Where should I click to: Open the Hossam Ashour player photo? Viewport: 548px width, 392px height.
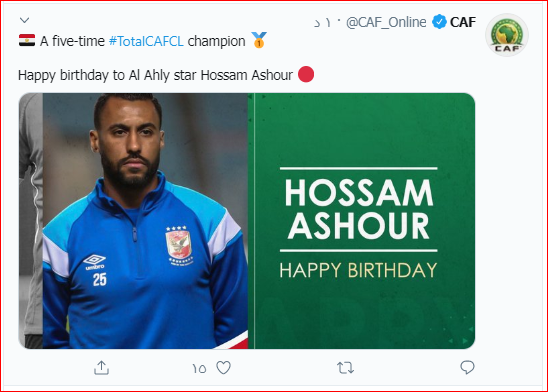point(134,221)
